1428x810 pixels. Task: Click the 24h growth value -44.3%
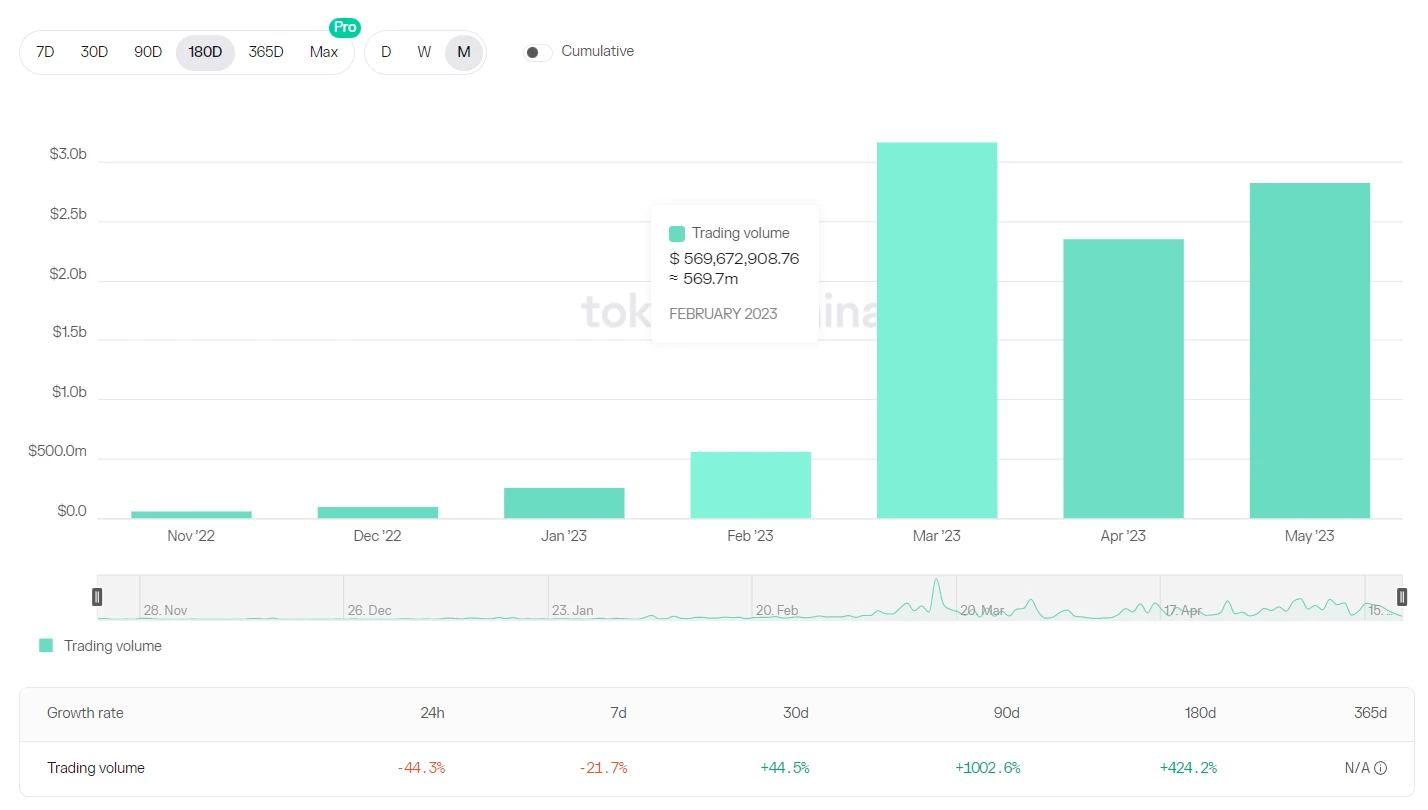pyautogui.click(x=421, y=768)
